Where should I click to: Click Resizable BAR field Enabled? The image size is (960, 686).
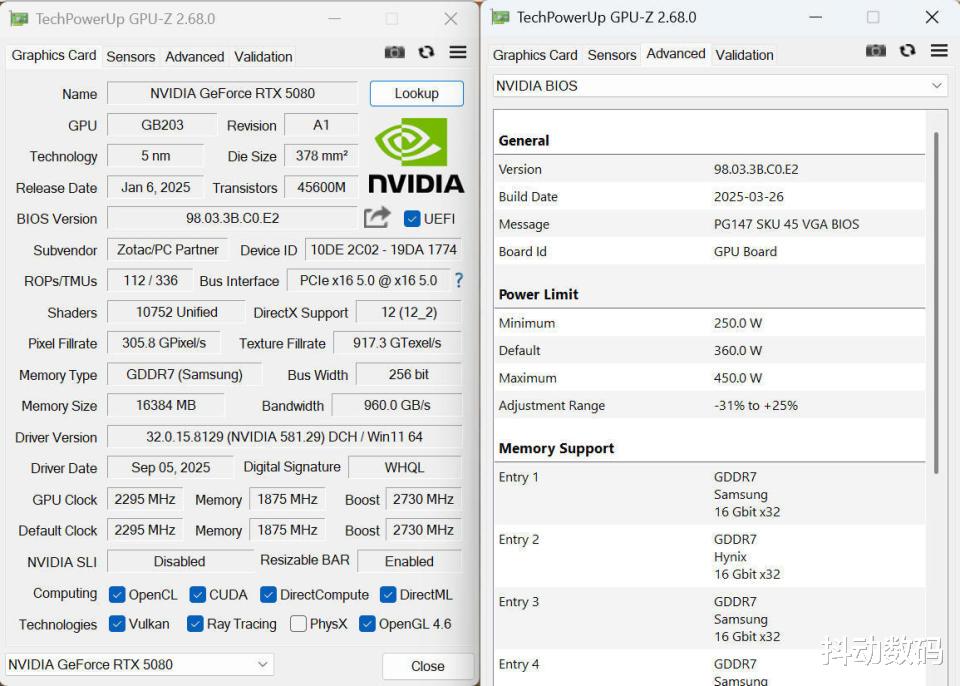[409, 561]
